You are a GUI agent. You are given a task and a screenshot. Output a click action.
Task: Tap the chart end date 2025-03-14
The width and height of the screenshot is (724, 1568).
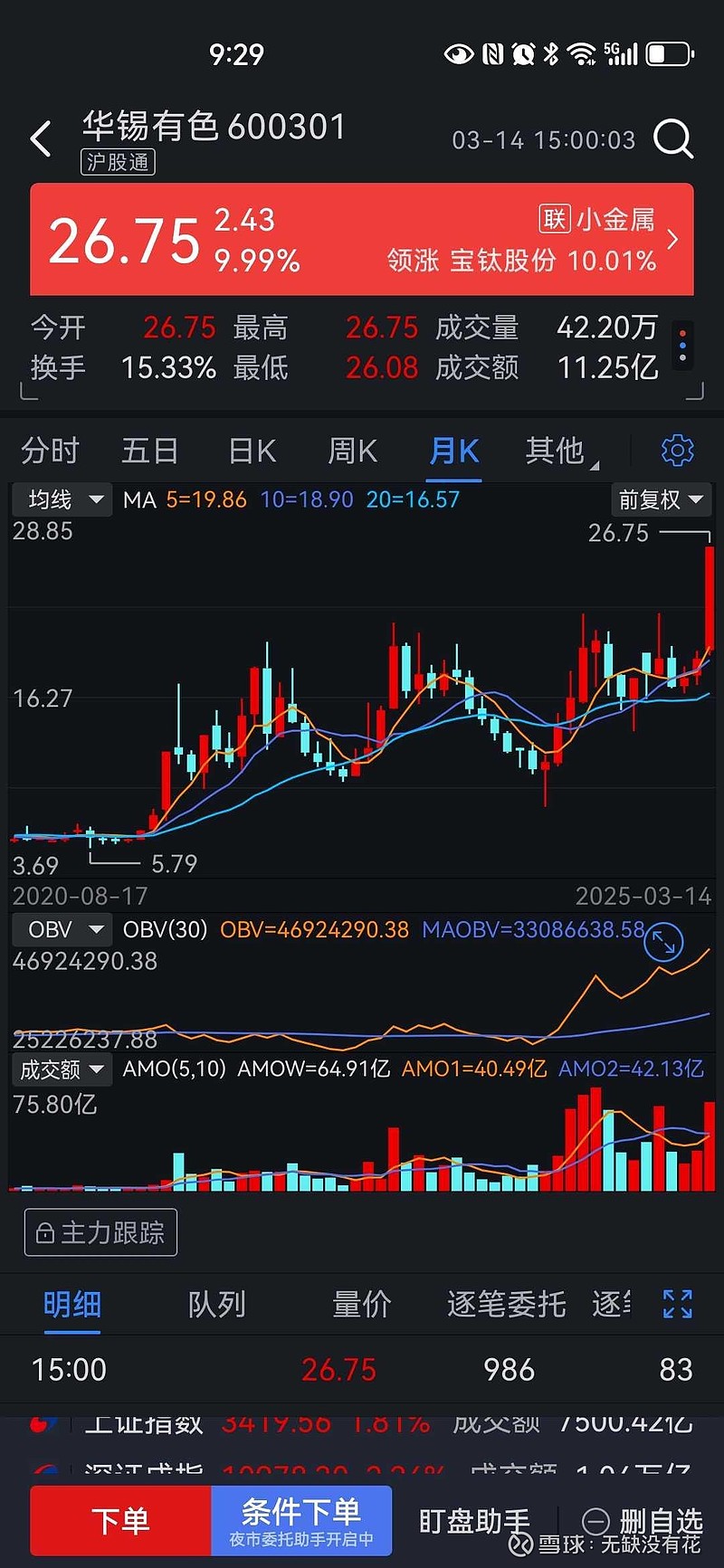point(643,896)
